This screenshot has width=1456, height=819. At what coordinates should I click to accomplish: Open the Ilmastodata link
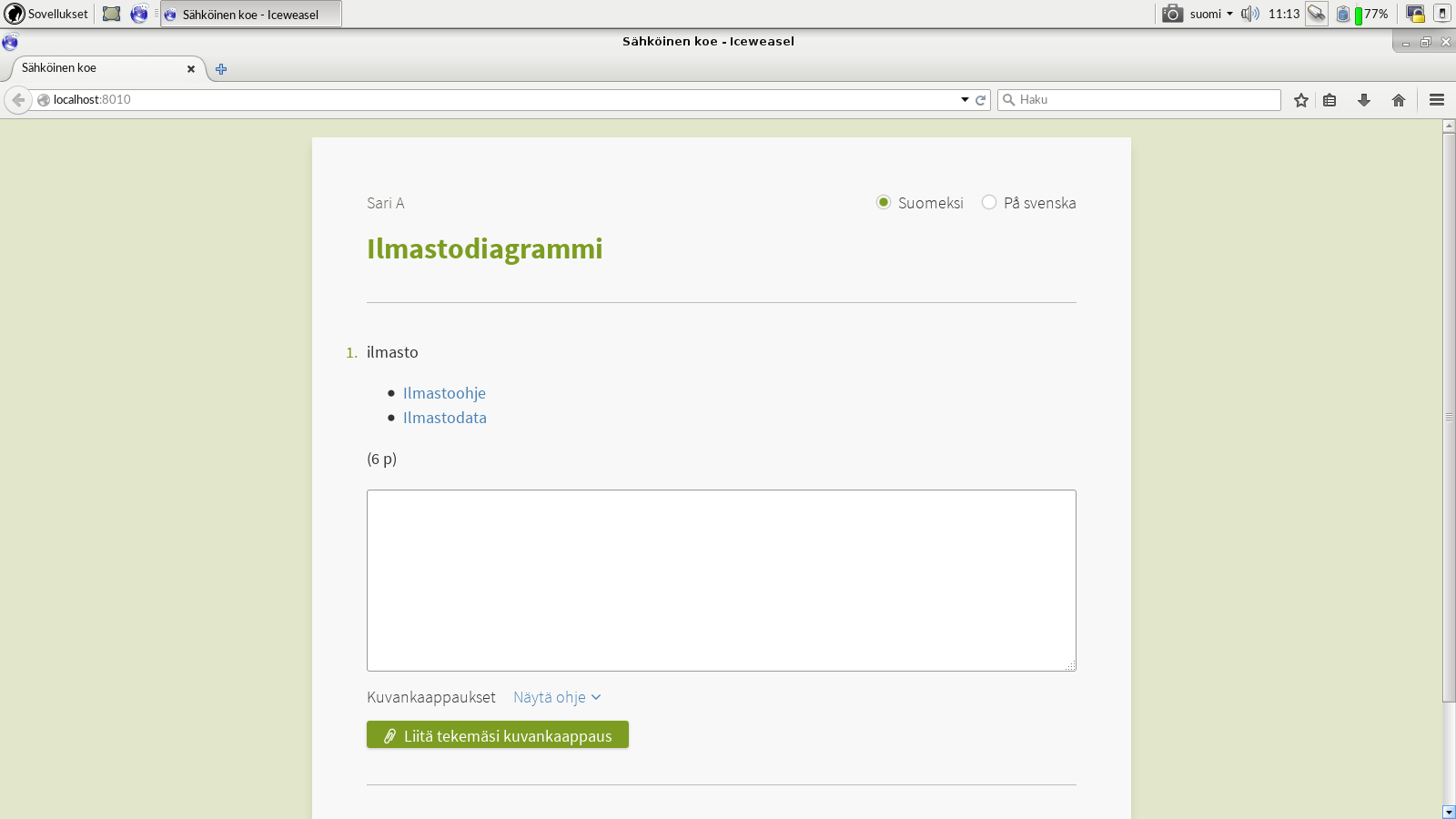point(444,418)
